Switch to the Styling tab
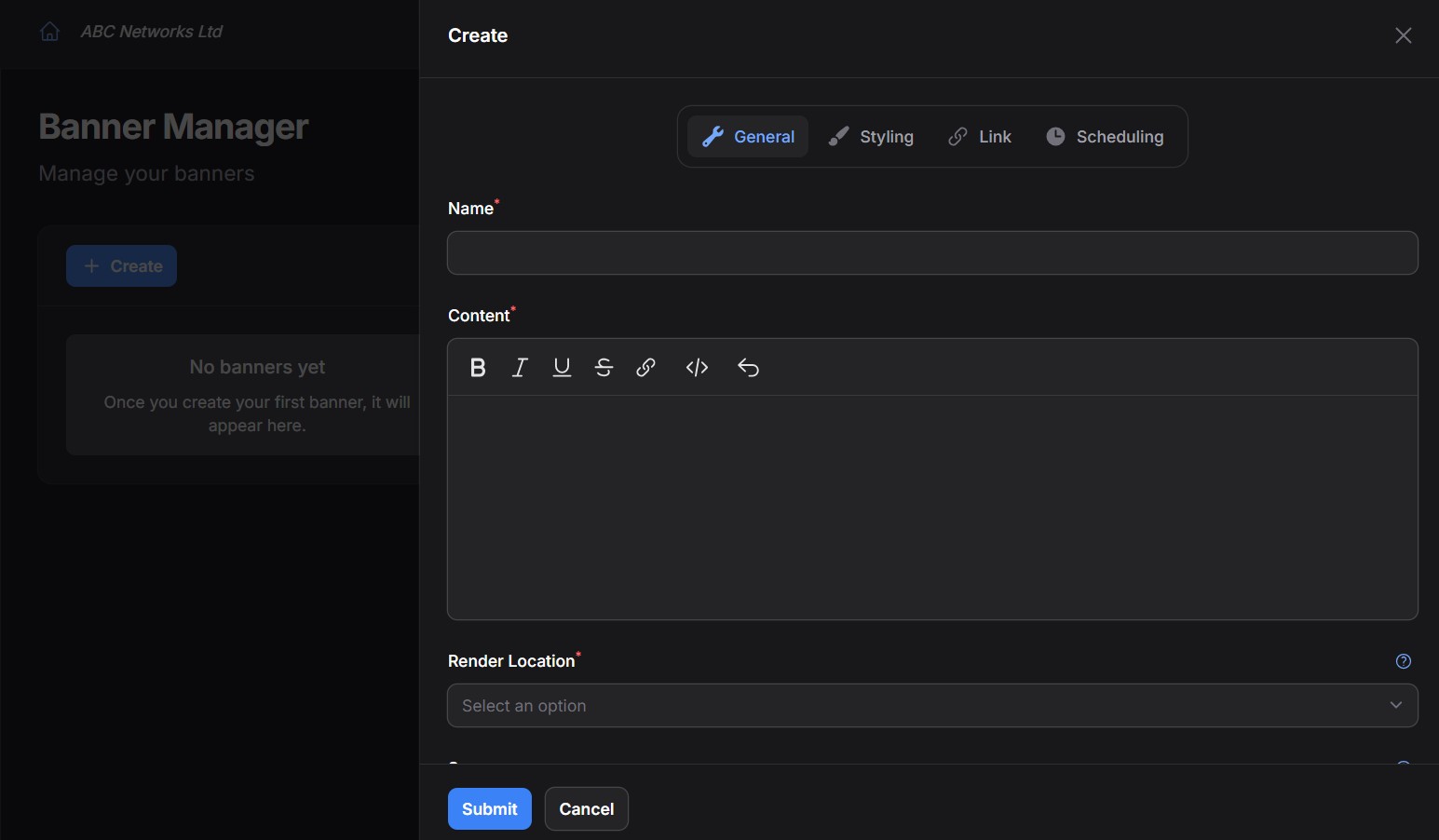The image size is (1439, 840). tap(872, 137)
